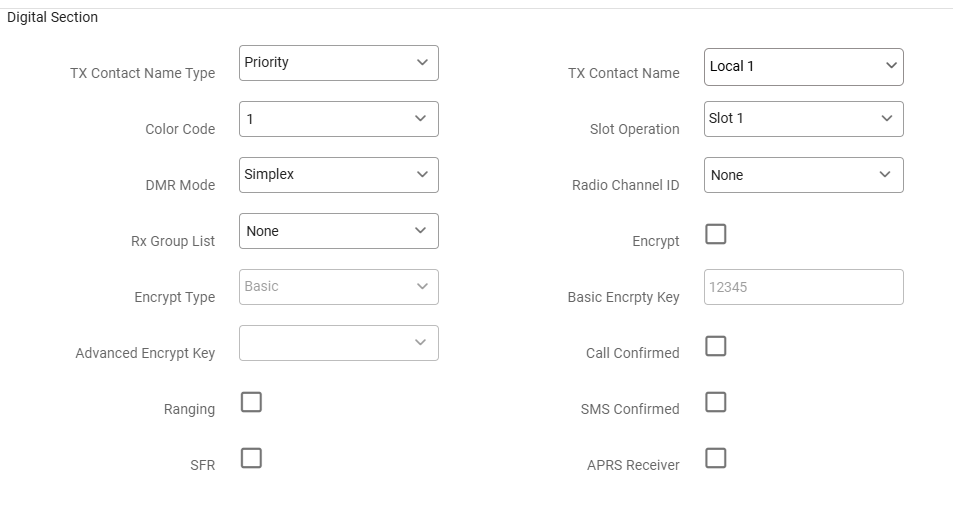The height and width of the screenshot is (512, 953).
Task: Click the DMR Mode label
Action: coord(180,185)
